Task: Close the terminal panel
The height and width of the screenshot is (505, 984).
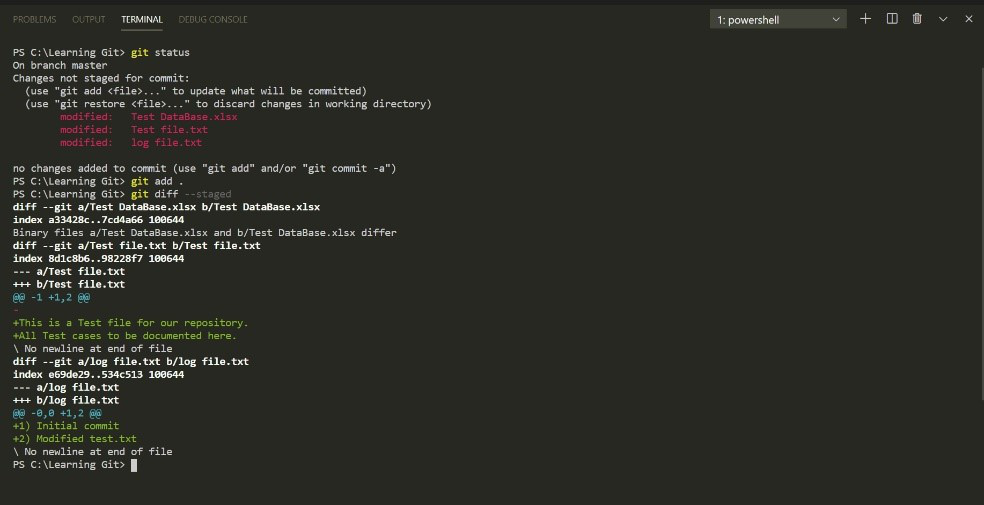Action: pos(968,19)
